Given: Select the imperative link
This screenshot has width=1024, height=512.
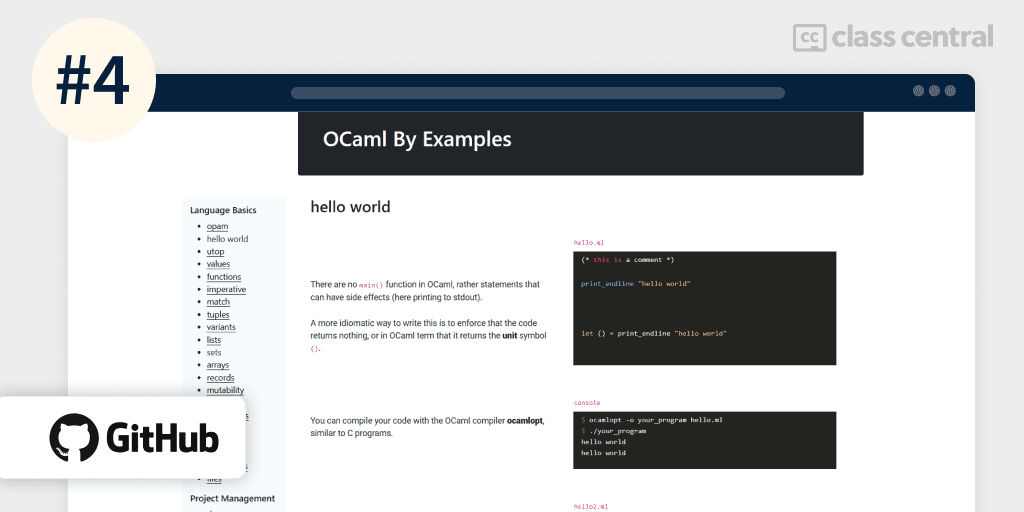Looking at the screenshot, I should tap(226, 290).
